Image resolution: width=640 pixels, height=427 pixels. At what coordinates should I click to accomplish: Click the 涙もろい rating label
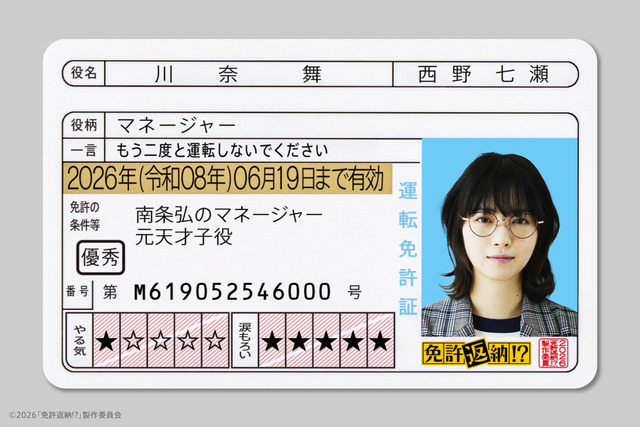[245, 341]
